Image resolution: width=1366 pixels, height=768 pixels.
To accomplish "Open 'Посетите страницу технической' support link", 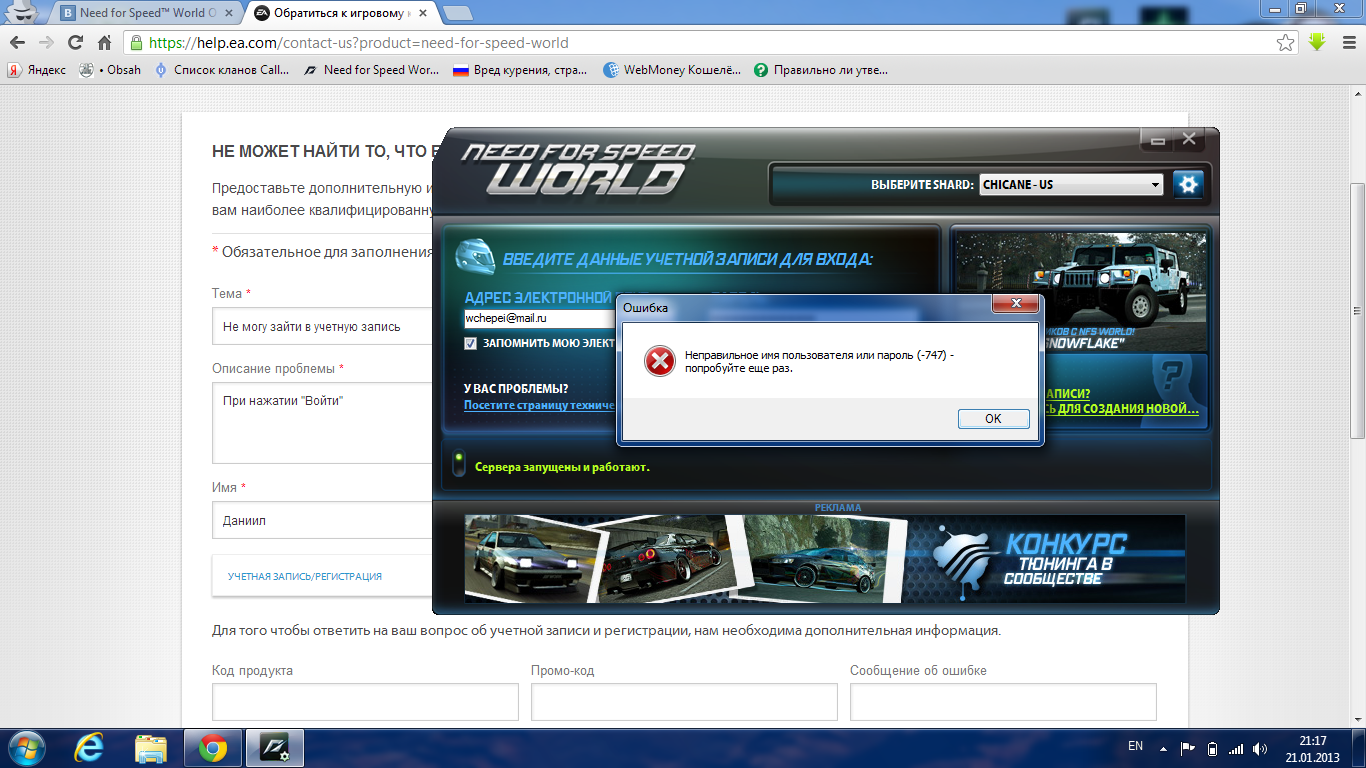I will click(x=539, y=405).
